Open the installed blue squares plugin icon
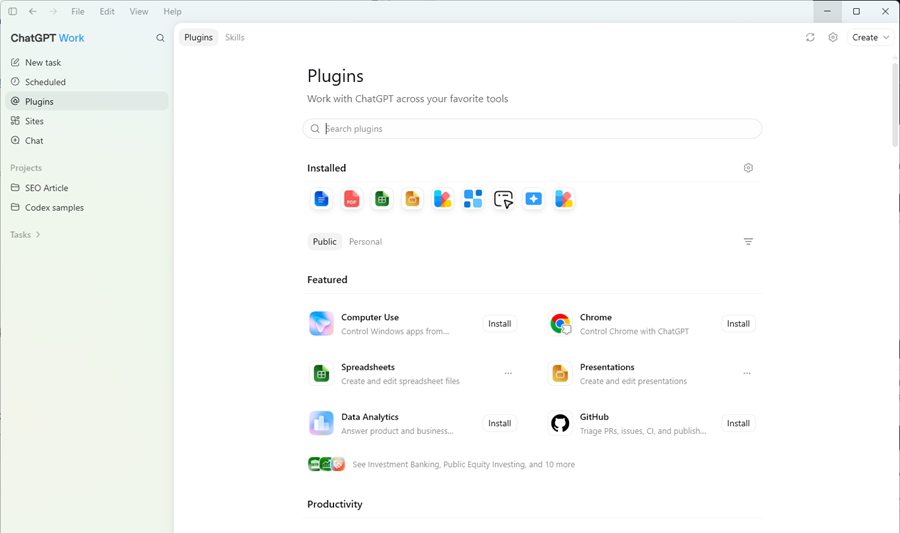900x533 pixels. pyautogui.click(x=473, y=199)
